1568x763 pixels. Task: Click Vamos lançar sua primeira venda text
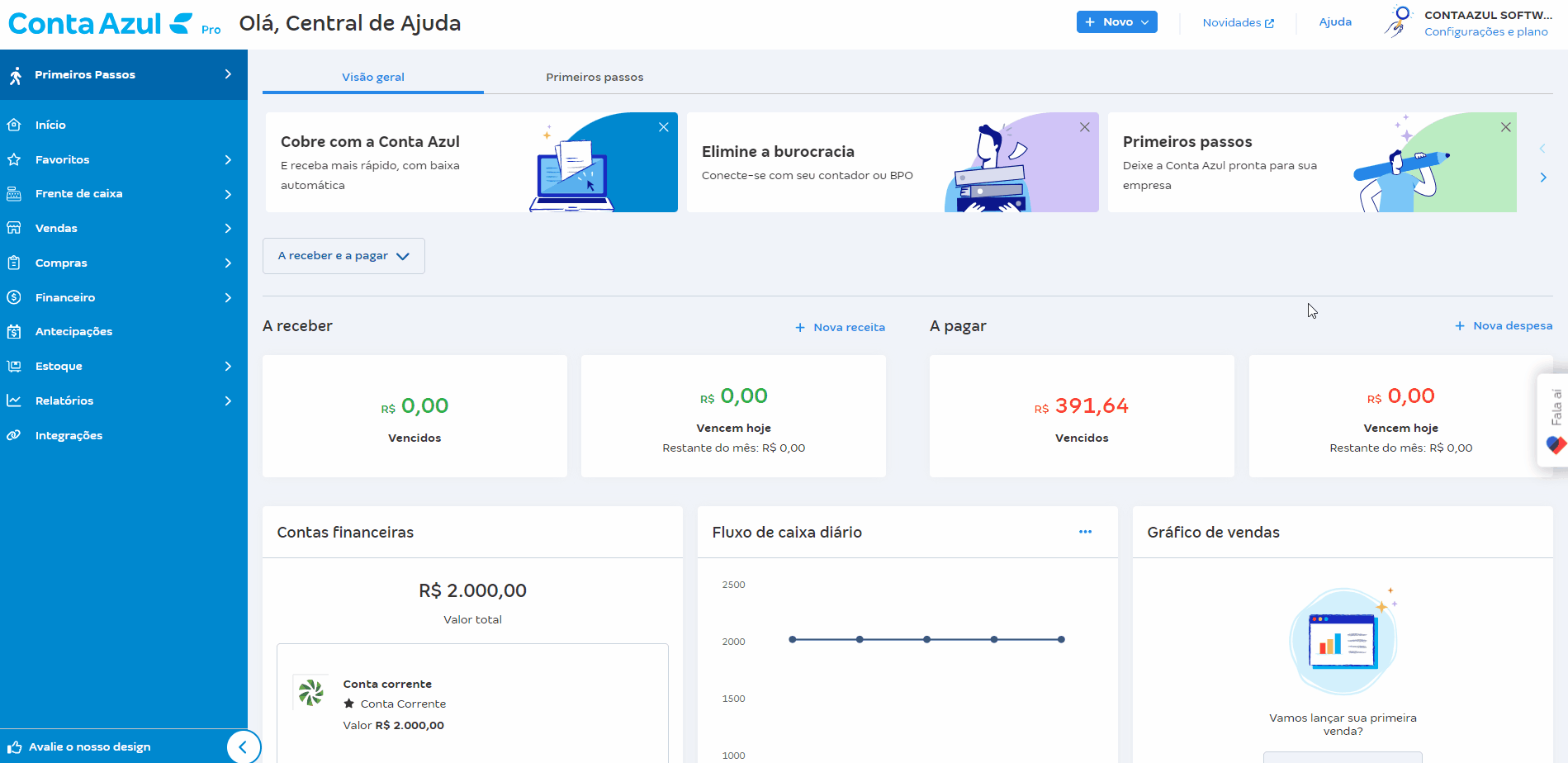1343,724
